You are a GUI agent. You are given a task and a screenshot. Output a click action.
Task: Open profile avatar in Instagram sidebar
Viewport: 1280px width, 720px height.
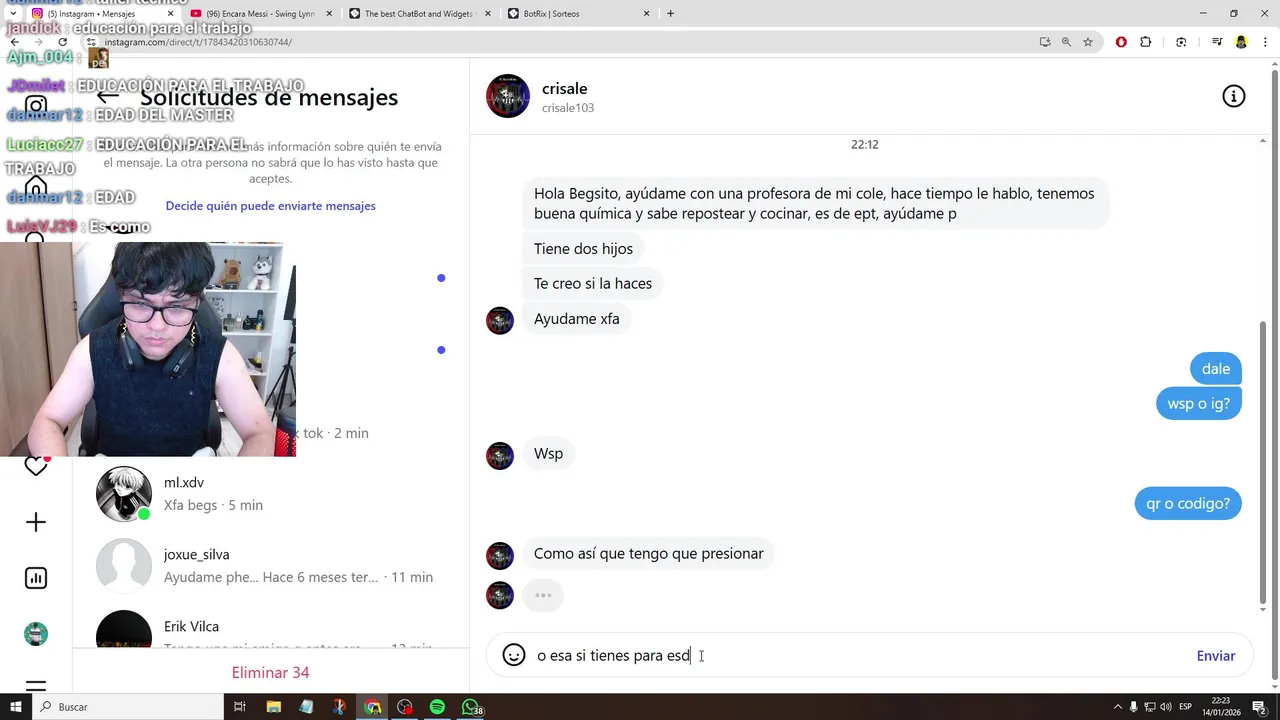coord(36,634)
